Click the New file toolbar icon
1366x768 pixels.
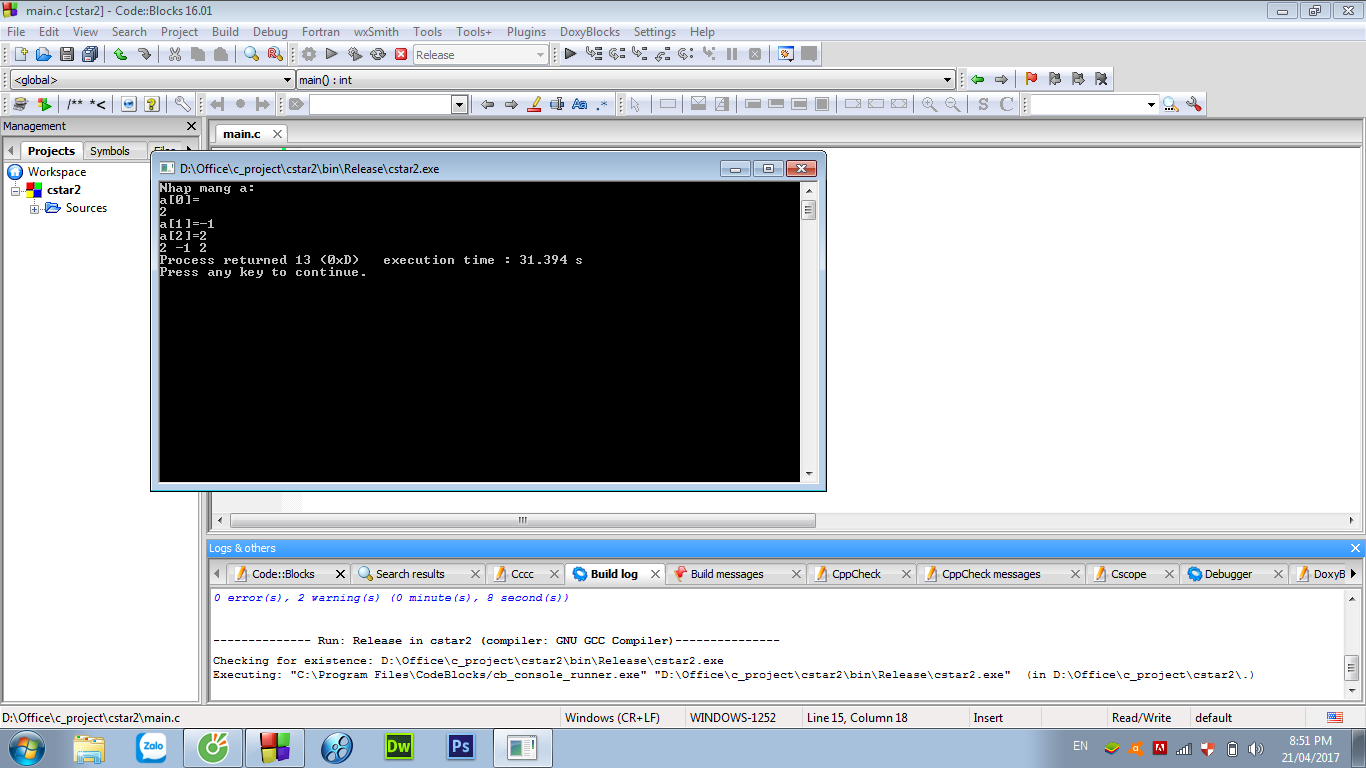(x=19, y=54)
